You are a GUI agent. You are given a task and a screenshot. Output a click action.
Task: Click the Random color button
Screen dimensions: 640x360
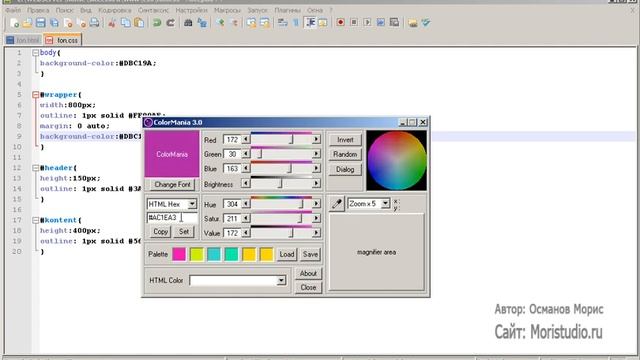tap(345, 154)
